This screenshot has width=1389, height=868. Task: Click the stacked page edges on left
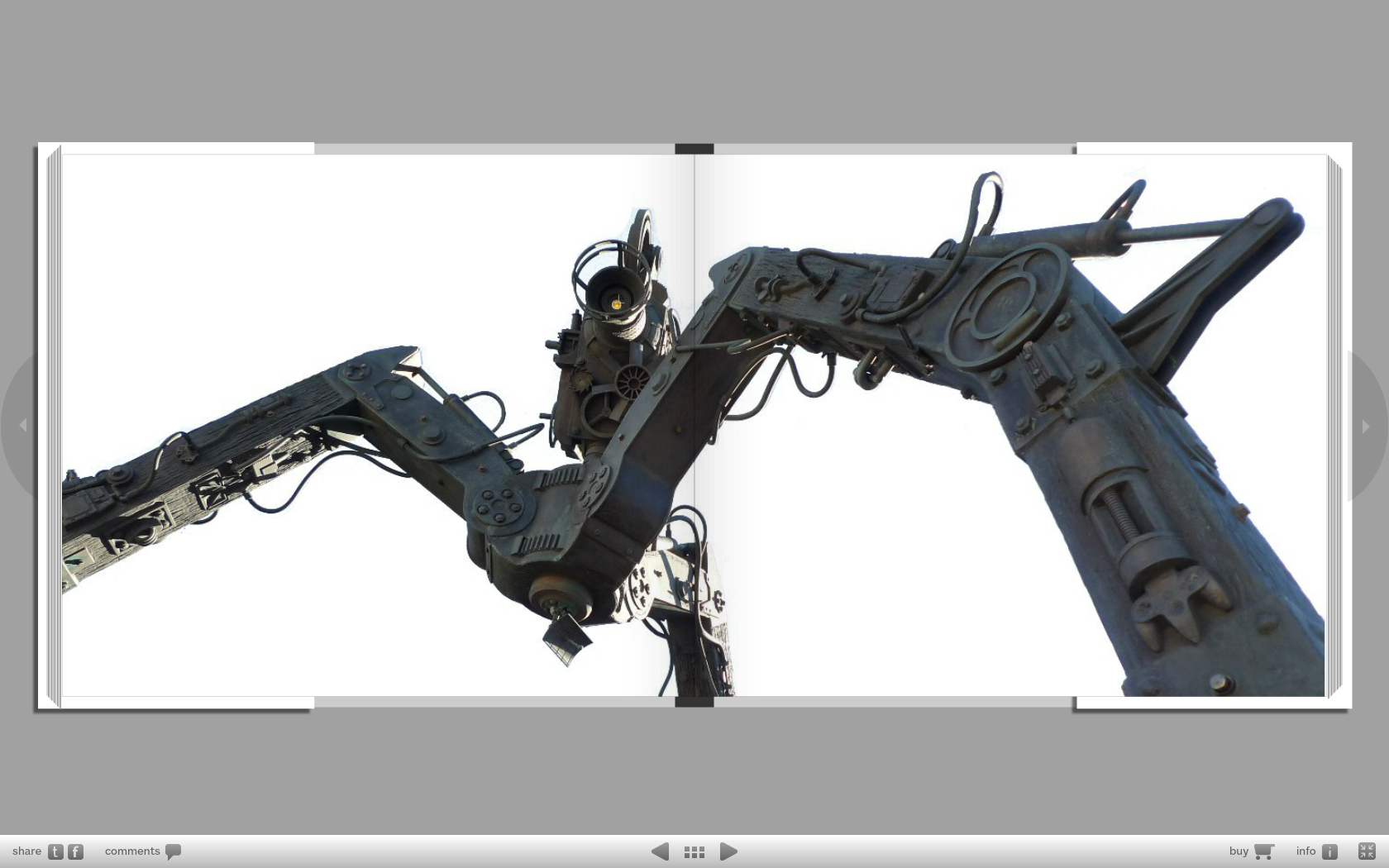[54, 426]
